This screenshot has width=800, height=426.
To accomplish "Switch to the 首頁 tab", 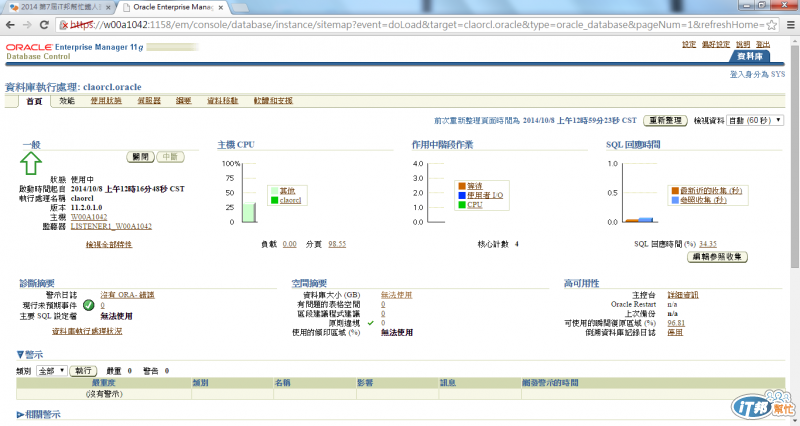I will (x=34, y=101).
